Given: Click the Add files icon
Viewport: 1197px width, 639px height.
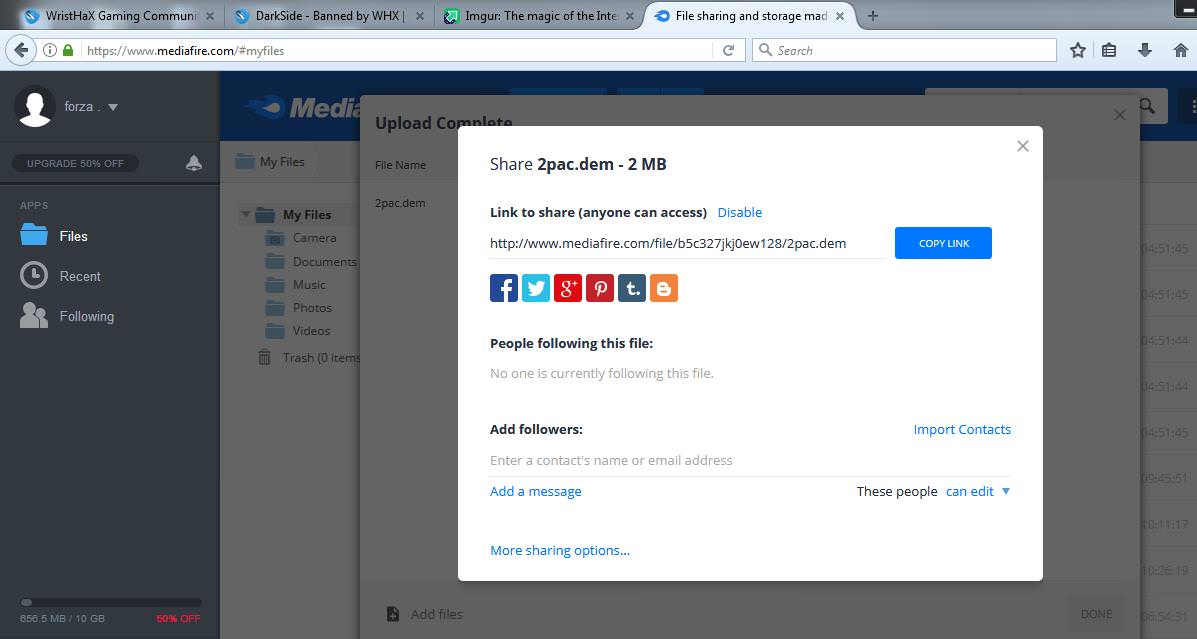Looking at the screenshot, I should [x=392, y=614].
